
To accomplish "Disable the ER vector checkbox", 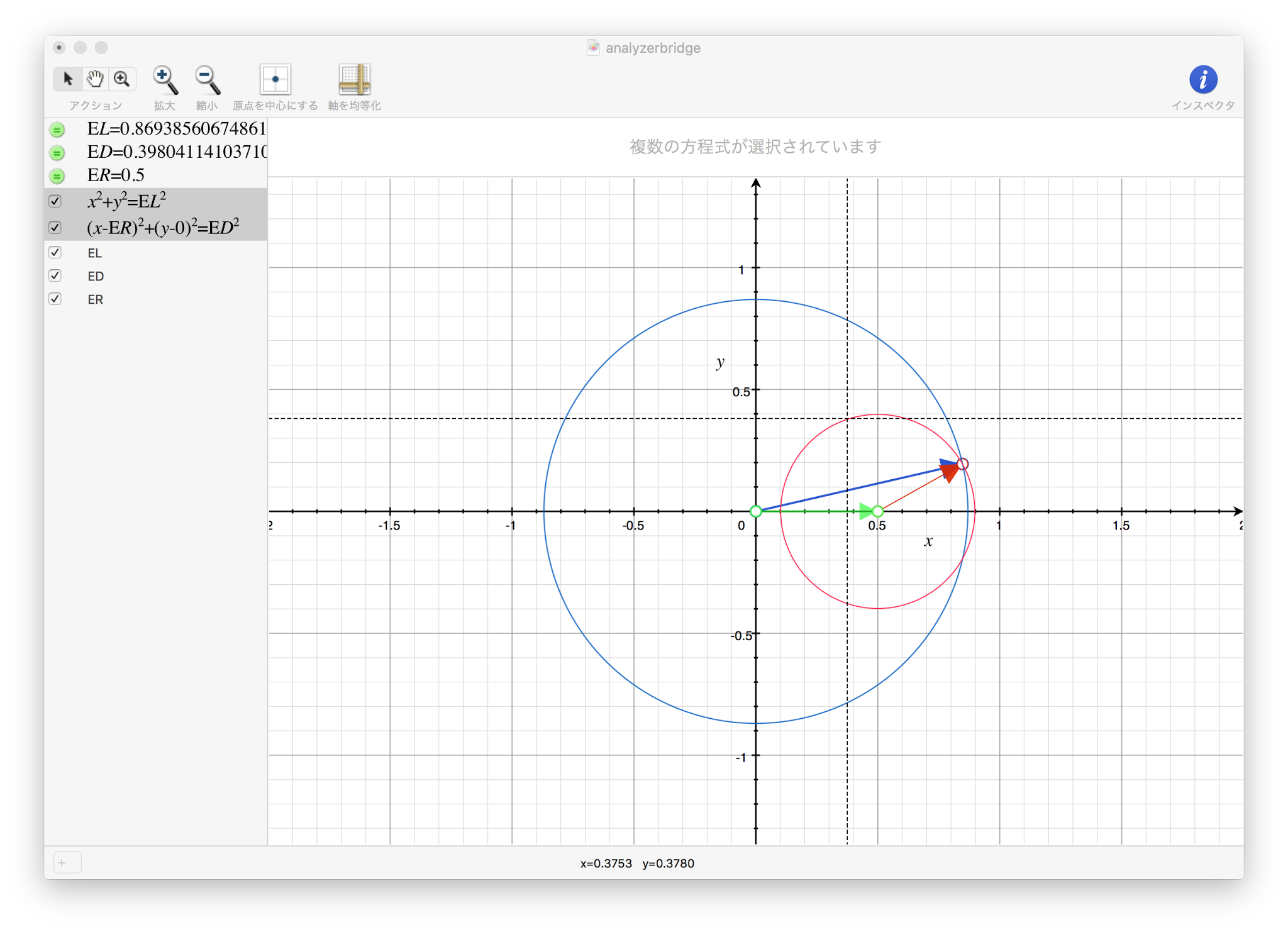I will tap(55, 299).
